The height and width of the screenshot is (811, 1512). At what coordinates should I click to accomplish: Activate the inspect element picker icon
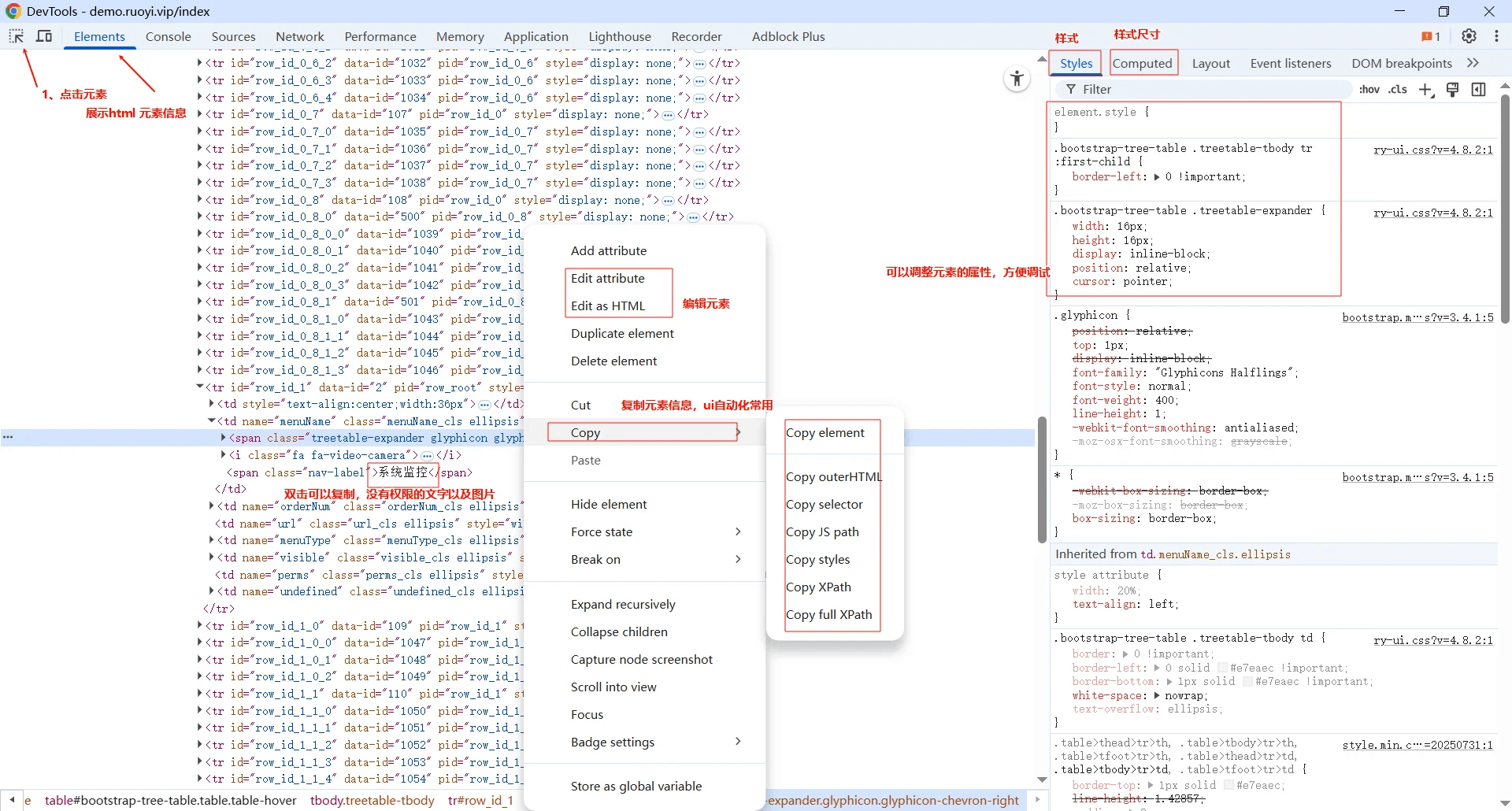[x=16, y=36]
